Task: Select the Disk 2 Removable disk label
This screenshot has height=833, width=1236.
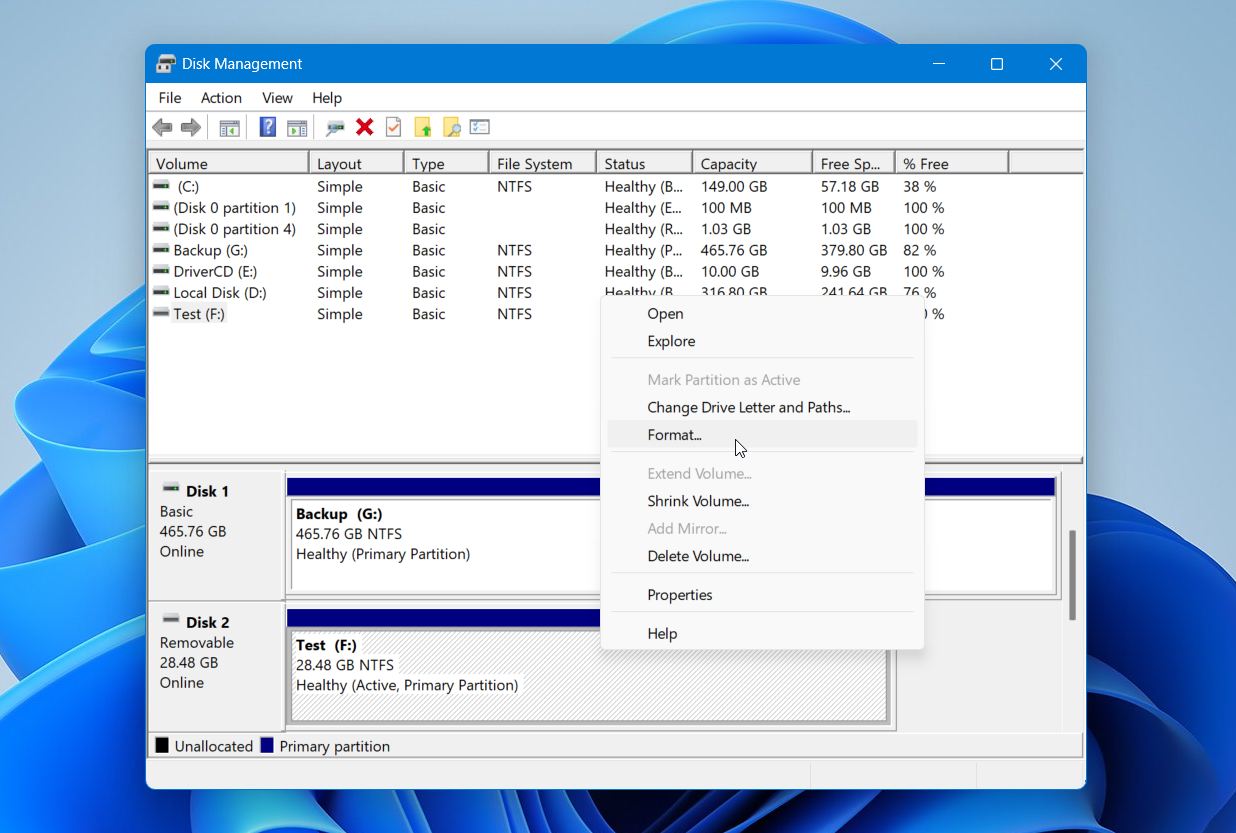Action: tap(216, 665)
